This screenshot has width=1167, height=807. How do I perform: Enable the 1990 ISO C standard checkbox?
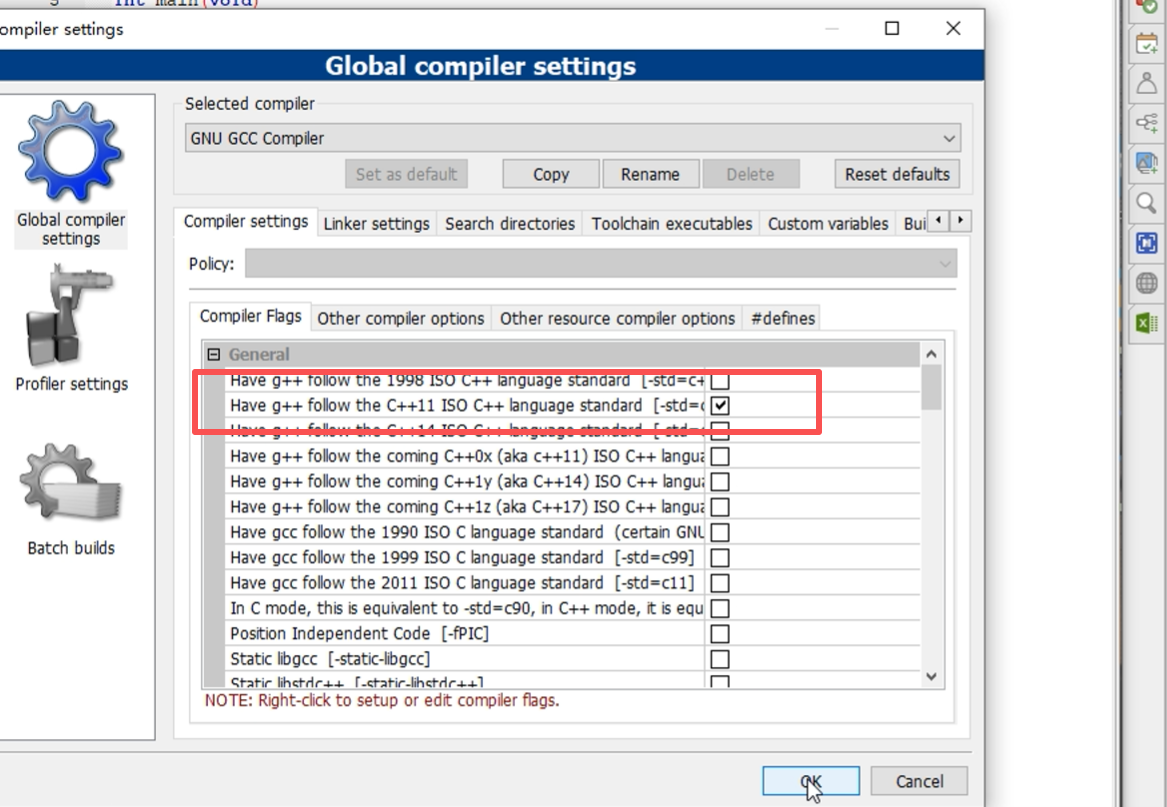720,532
